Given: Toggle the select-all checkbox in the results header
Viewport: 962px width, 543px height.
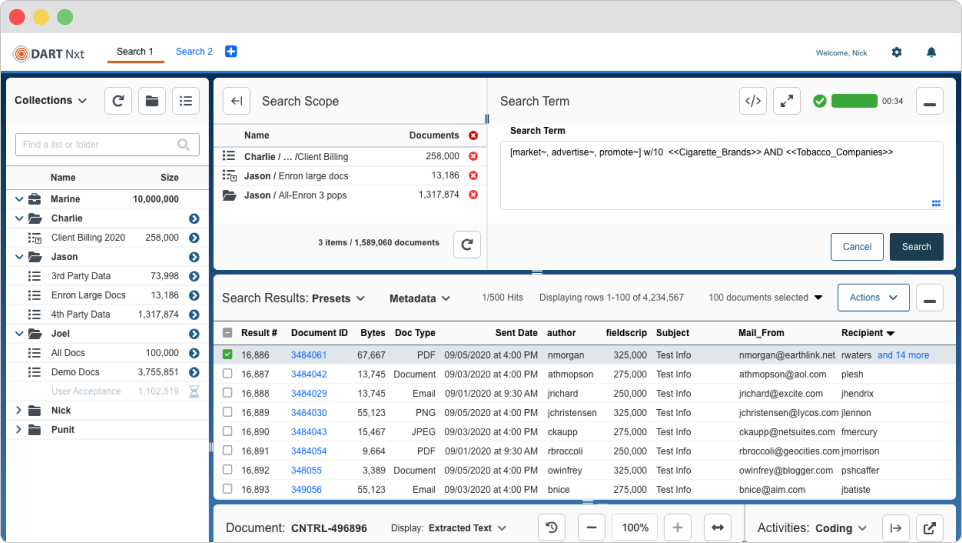Looking at the screenshot, I should (x=228, y=333).
